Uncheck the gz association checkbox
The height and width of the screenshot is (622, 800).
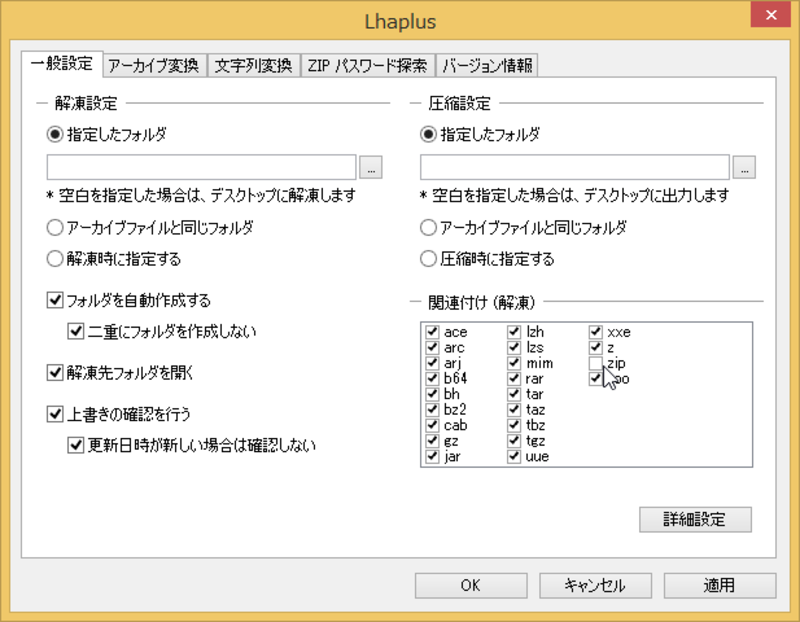[432, 440]
